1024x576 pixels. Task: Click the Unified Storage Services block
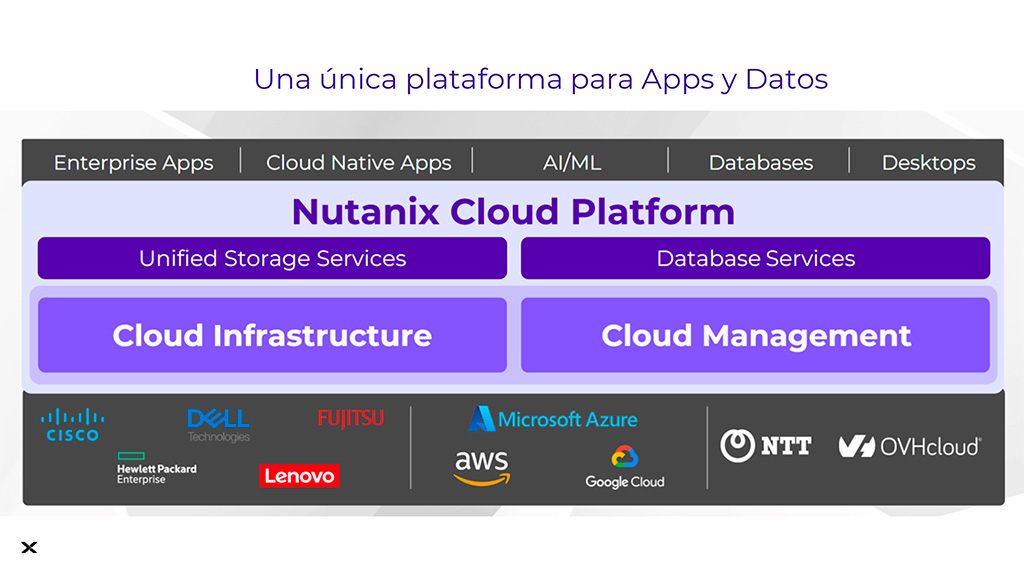point(272,259)
